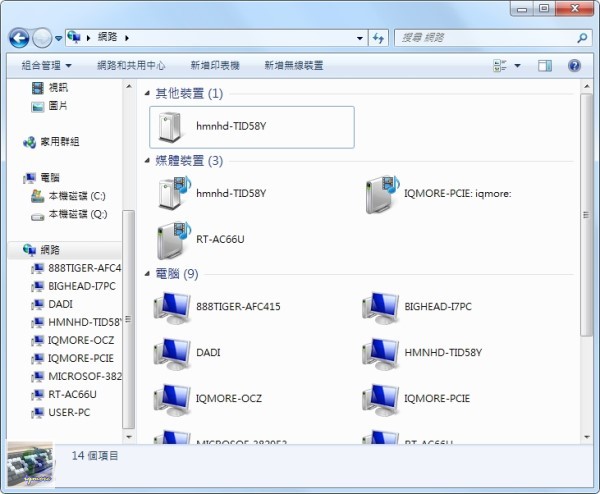Select MICROSOF-382 in the sidebar tree

[77, 376]
